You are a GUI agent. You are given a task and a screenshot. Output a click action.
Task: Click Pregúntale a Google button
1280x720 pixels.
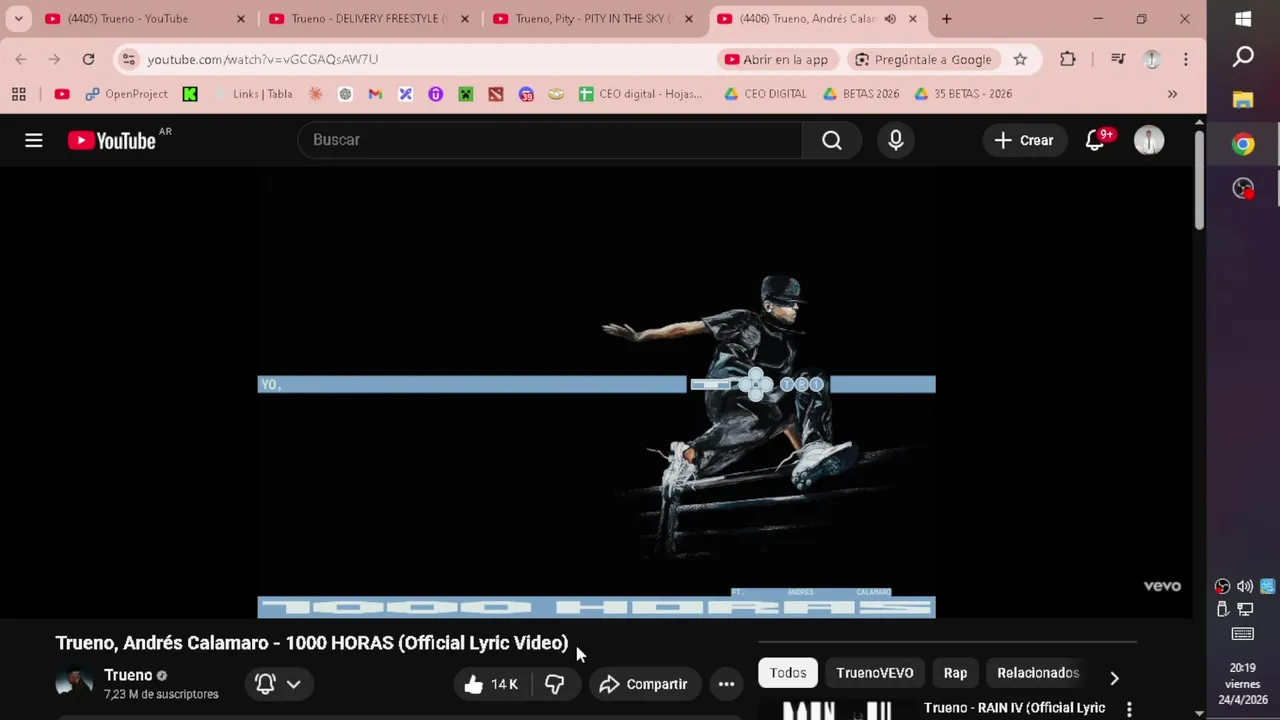coord(923,60)
